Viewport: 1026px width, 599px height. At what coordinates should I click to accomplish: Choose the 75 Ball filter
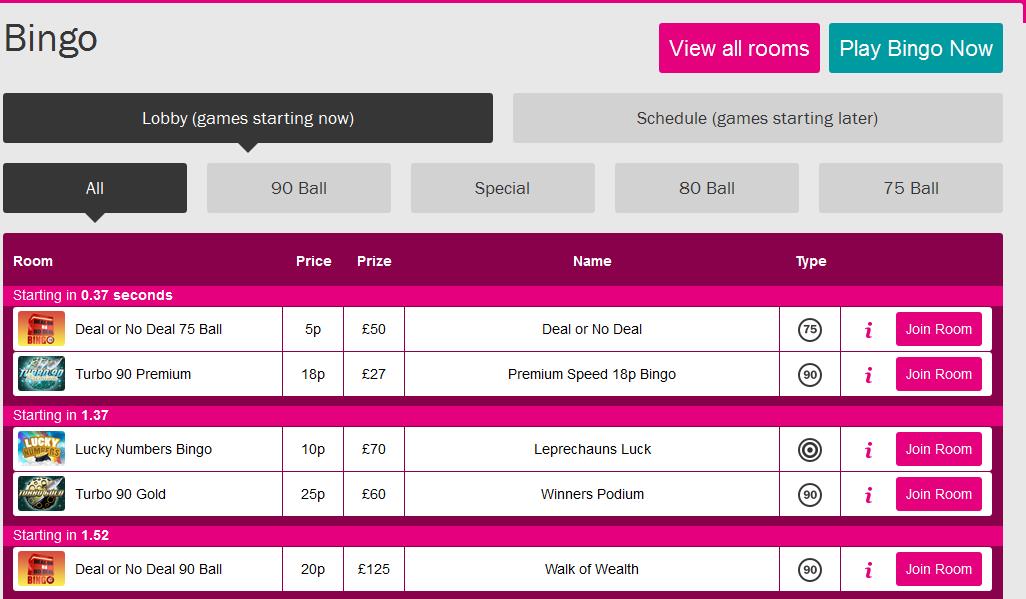[911, 188]
